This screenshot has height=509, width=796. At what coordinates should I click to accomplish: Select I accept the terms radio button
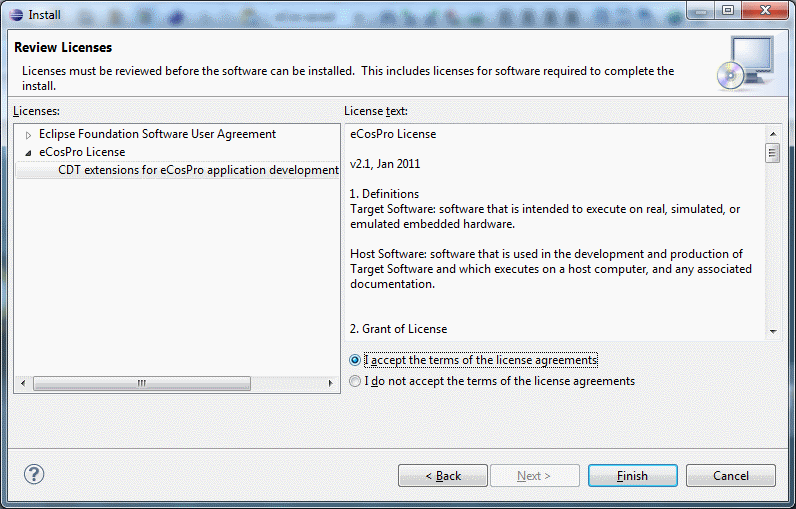(x=355, y=360)
